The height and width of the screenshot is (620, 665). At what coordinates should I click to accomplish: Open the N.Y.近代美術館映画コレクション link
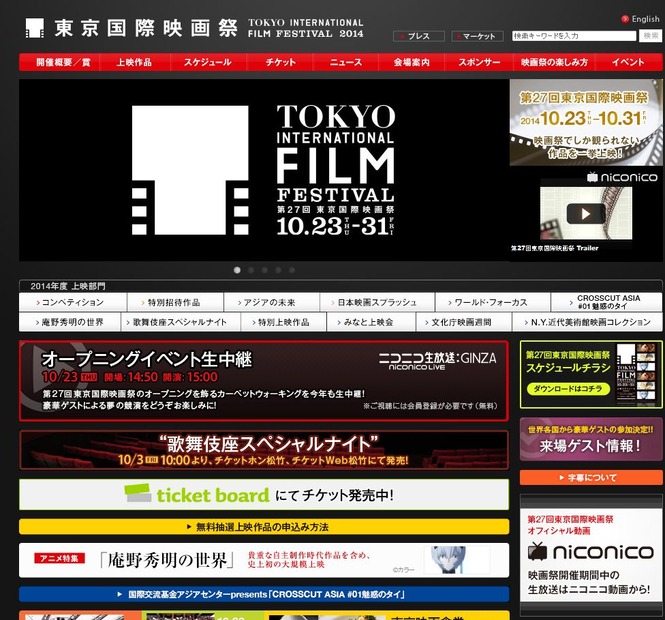(x=587, y=322)
